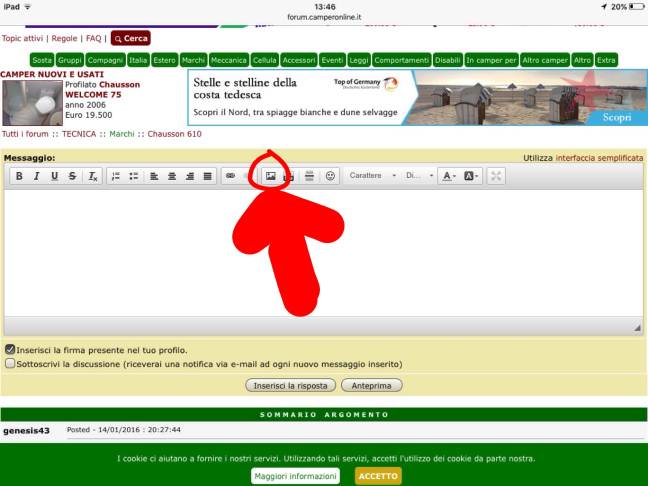
Task: Maximize the editor with the expand icon
Action: pos(497,176)
